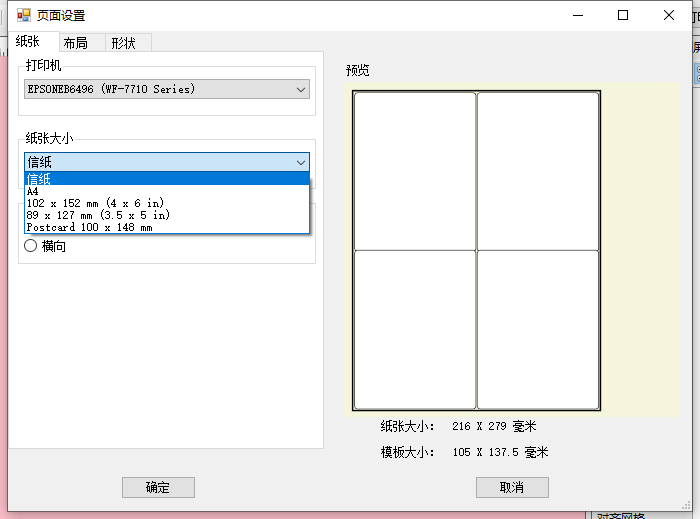
Task: Close the 页面设置 dialog with X
Action: tap(669, 15)
